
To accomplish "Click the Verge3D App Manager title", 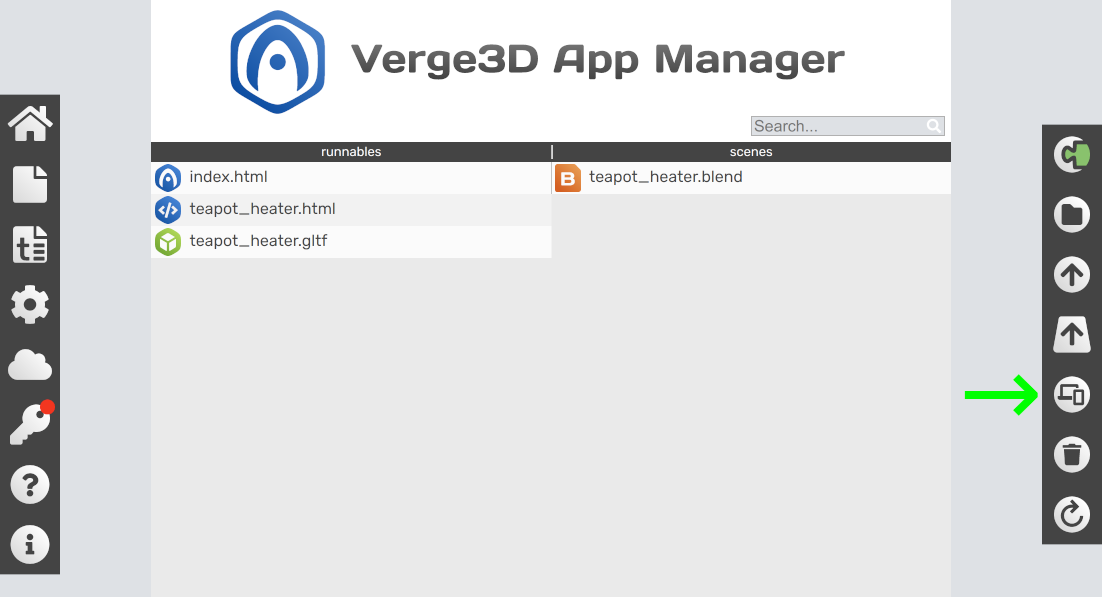I will 597,60.
